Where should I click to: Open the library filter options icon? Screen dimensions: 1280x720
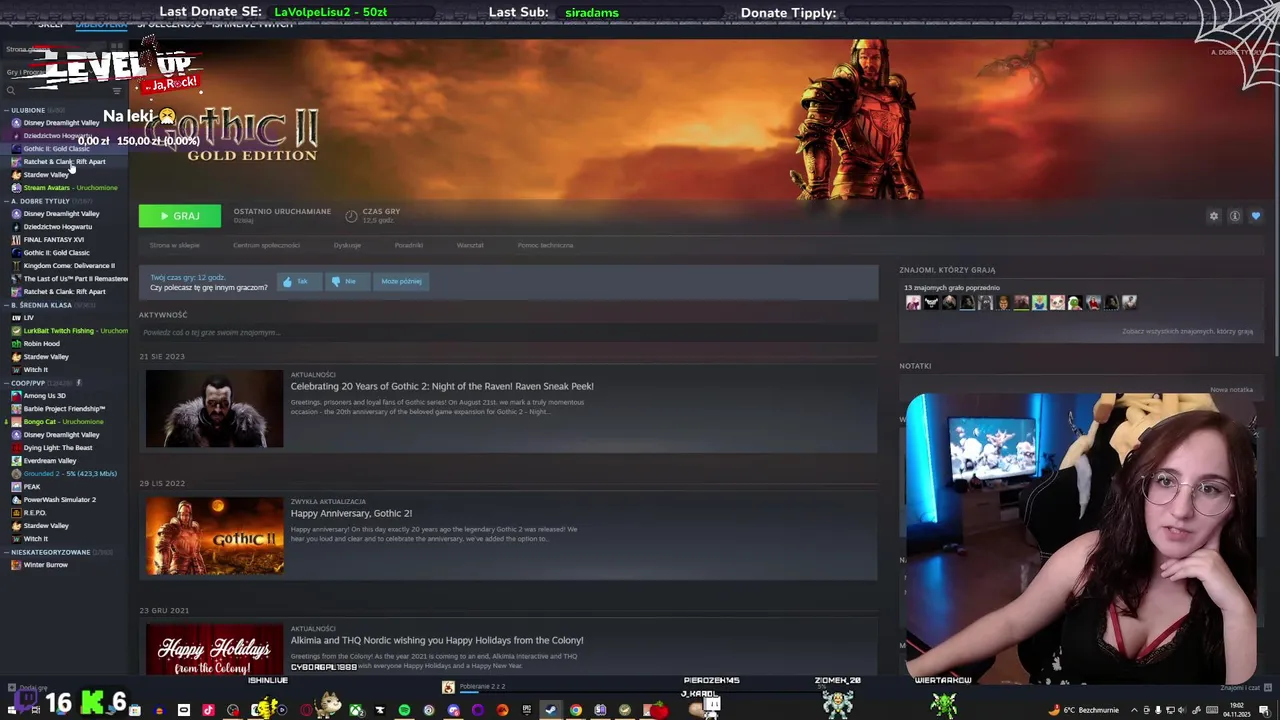coord(117,91)
